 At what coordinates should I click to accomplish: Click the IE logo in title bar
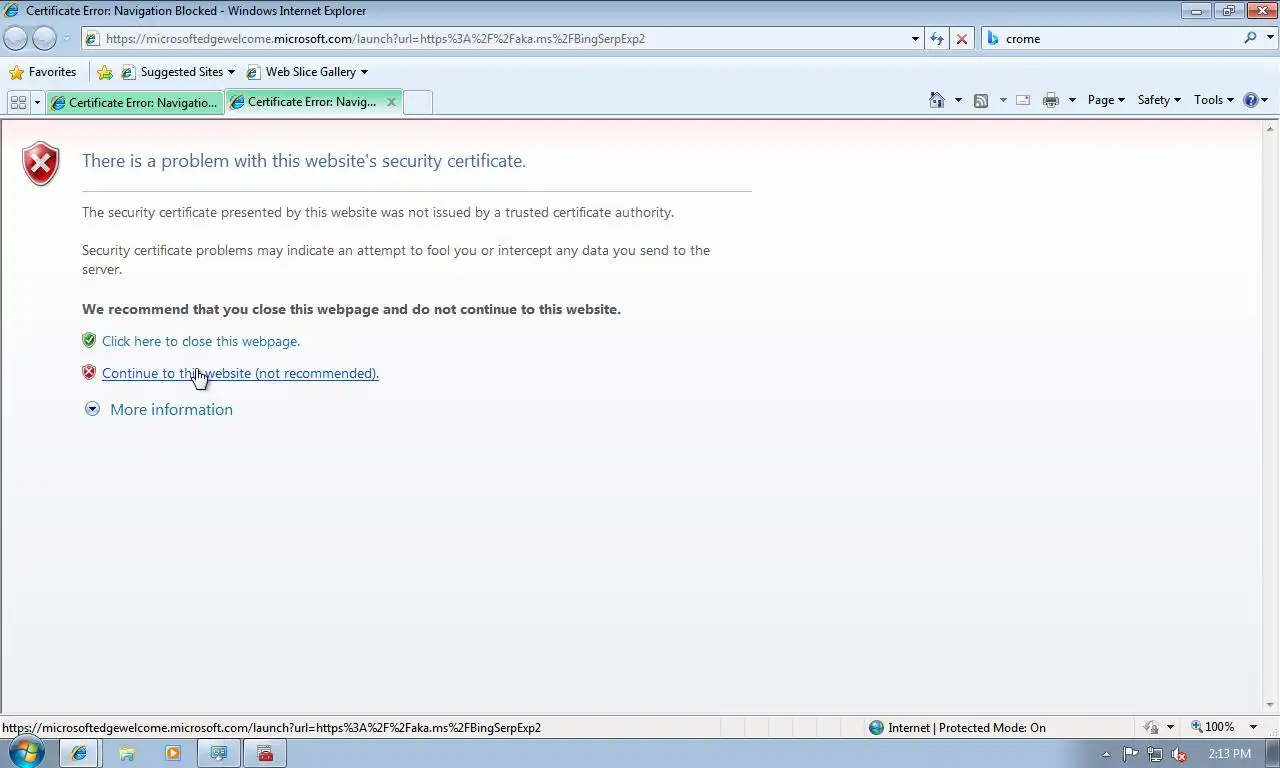(x=12, y=11)
